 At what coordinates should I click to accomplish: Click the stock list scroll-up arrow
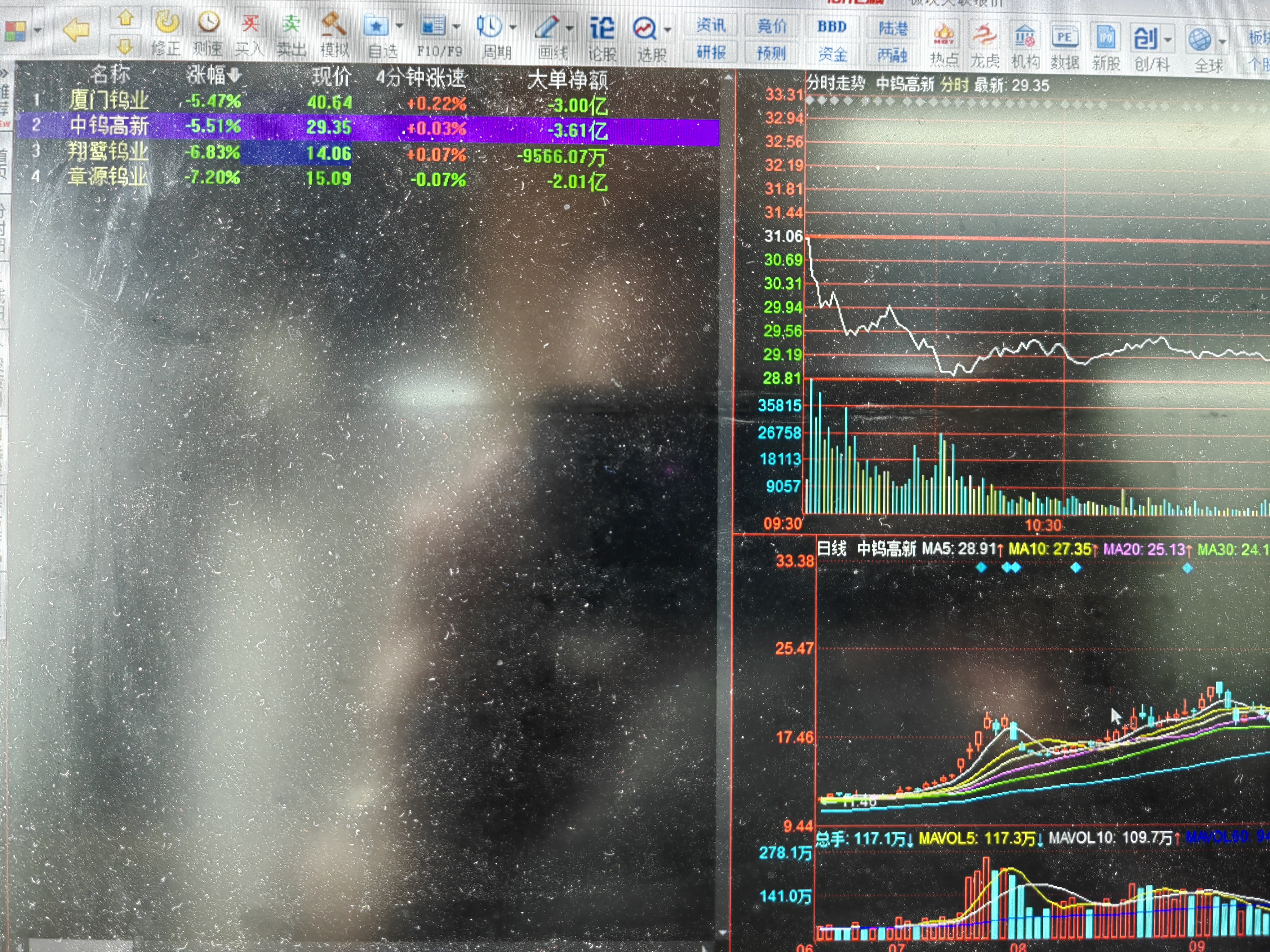click(728, 77)
